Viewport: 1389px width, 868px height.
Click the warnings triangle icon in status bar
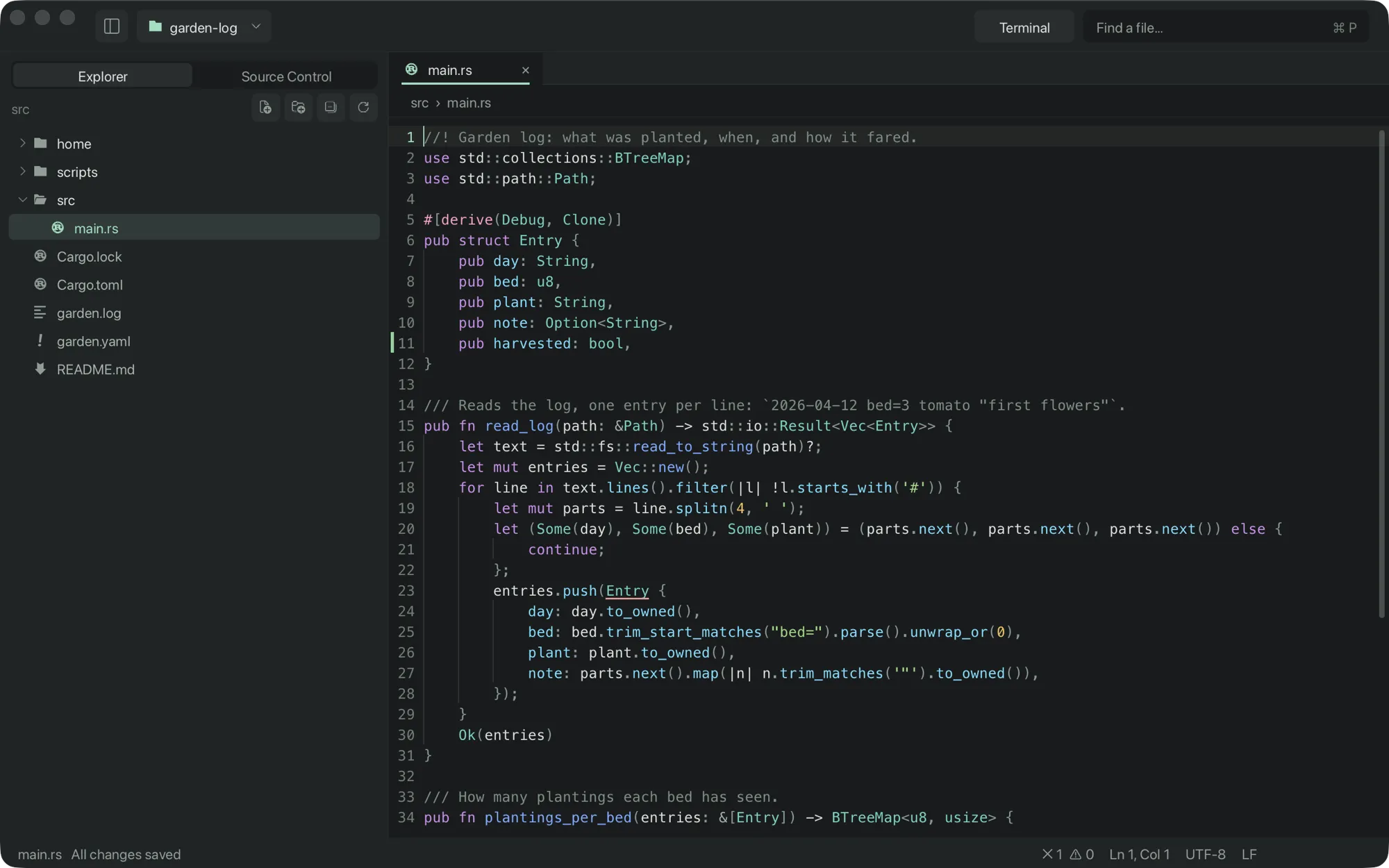[x=1075, y=854]
